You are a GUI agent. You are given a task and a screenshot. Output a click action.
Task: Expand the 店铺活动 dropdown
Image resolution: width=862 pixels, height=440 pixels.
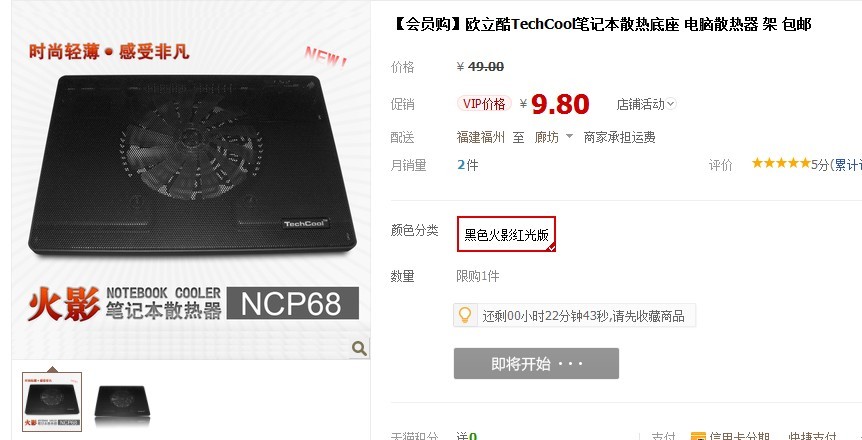(646, 104)
